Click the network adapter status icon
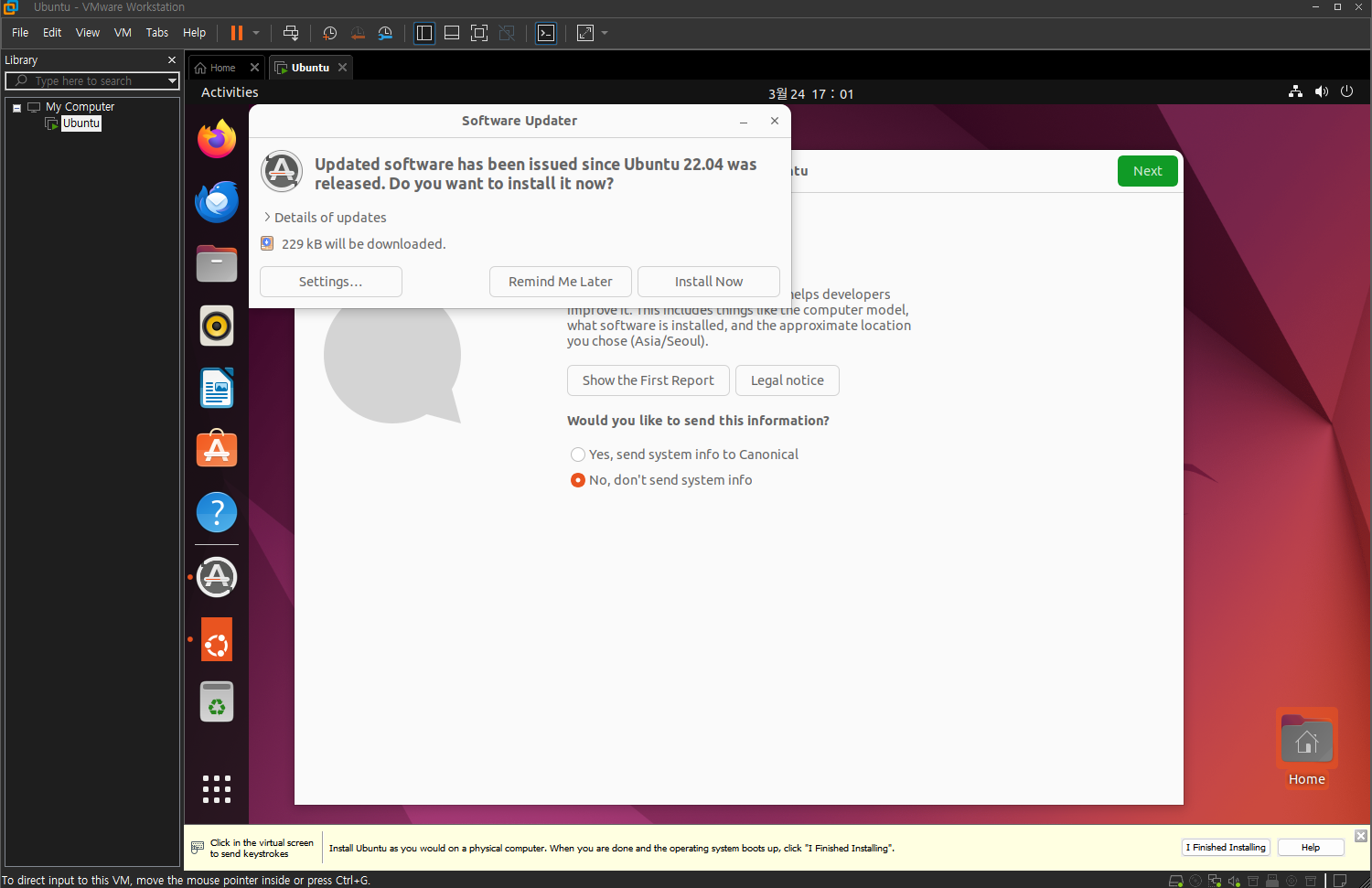The width and height of the screenshot is (1372, 888). [x=1215, y=881]
